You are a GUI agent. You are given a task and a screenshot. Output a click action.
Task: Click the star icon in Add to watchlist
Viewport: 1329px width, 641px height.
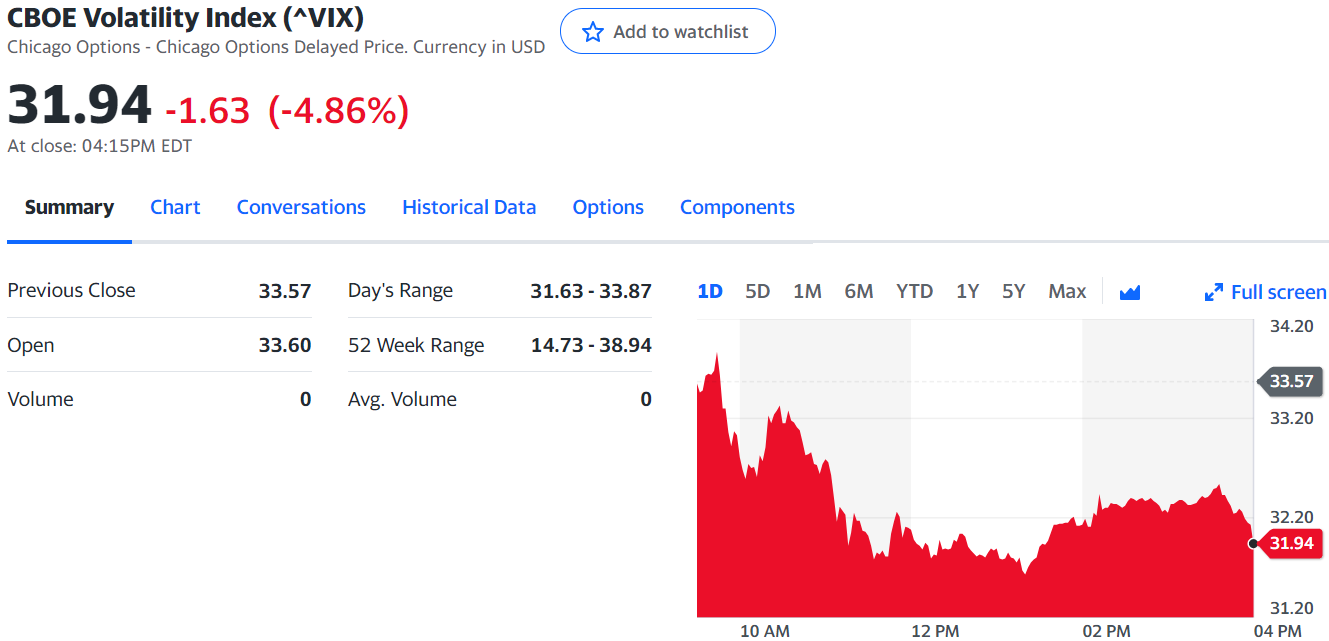coord(593,32)
